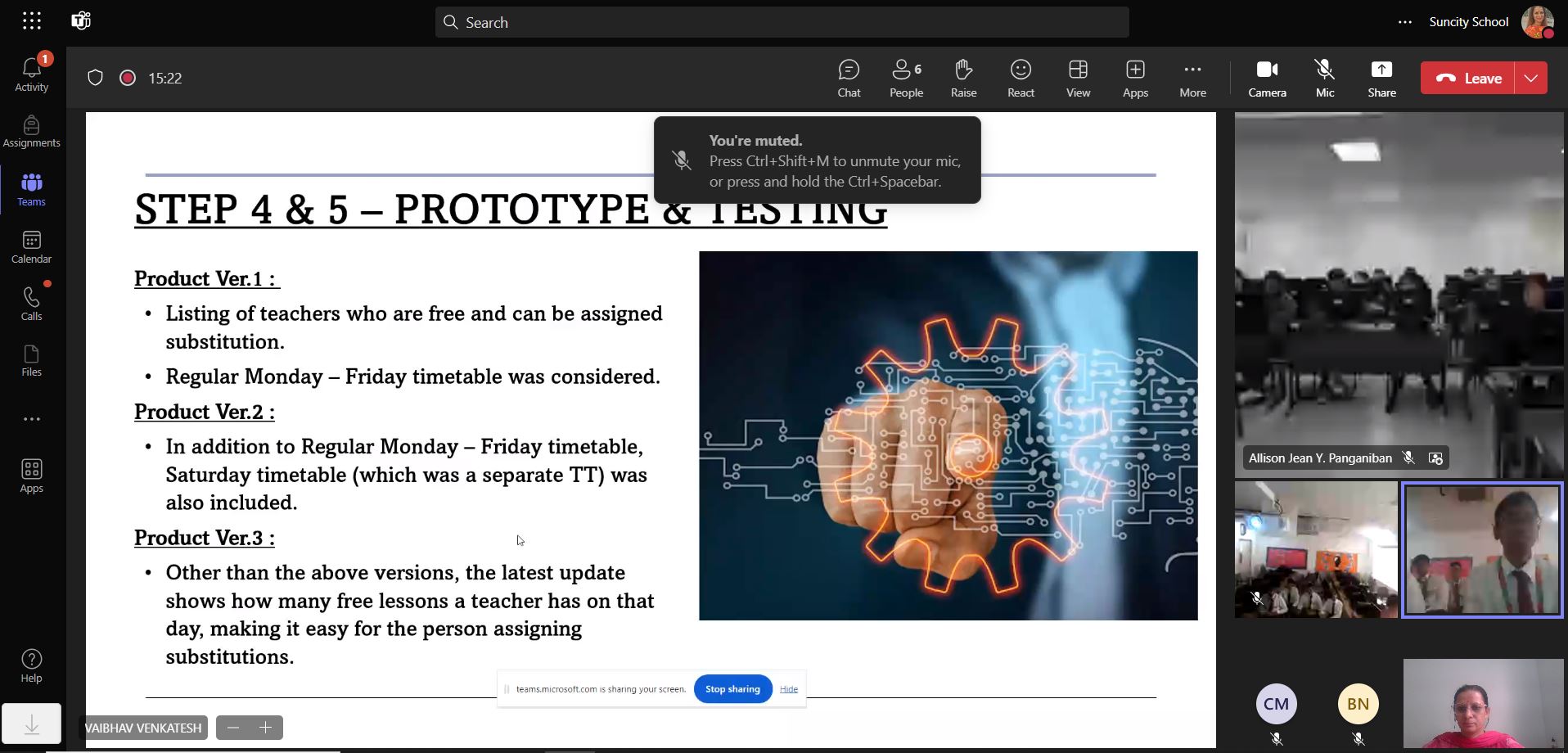Click the Search box at top
This screenshot has height=753, width=1568.
[782, 22]
